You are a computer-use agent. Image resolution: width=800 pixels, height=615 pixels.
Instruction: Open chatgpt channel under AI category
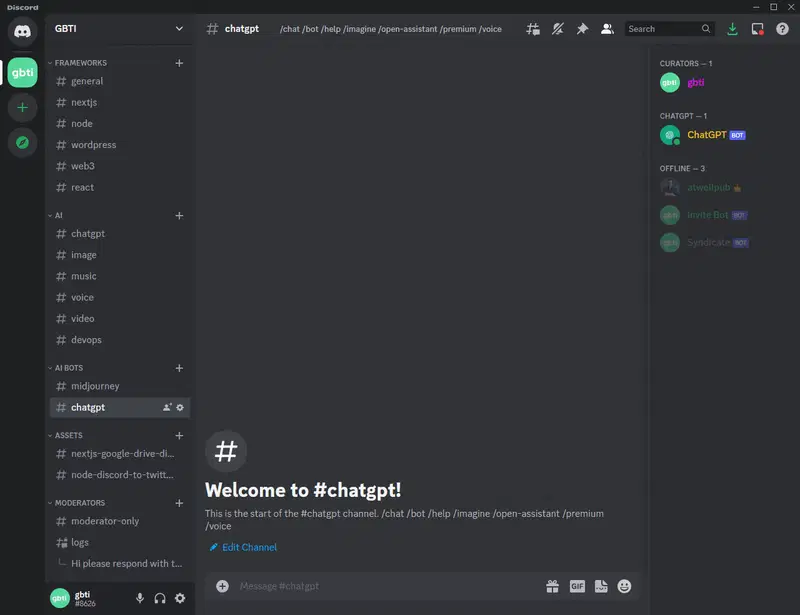click(x=120, y=234)
